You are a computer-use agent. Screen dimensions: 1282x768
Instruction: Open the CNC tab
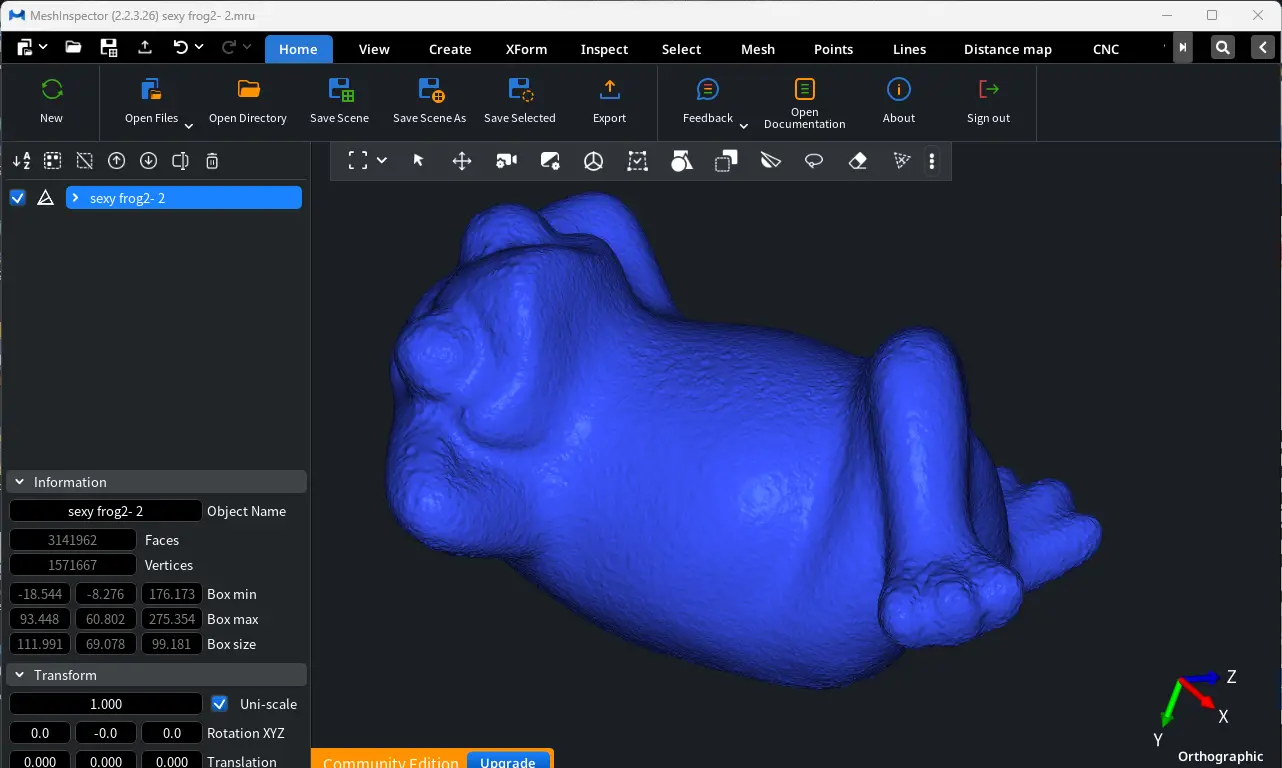pos(1106,49)
